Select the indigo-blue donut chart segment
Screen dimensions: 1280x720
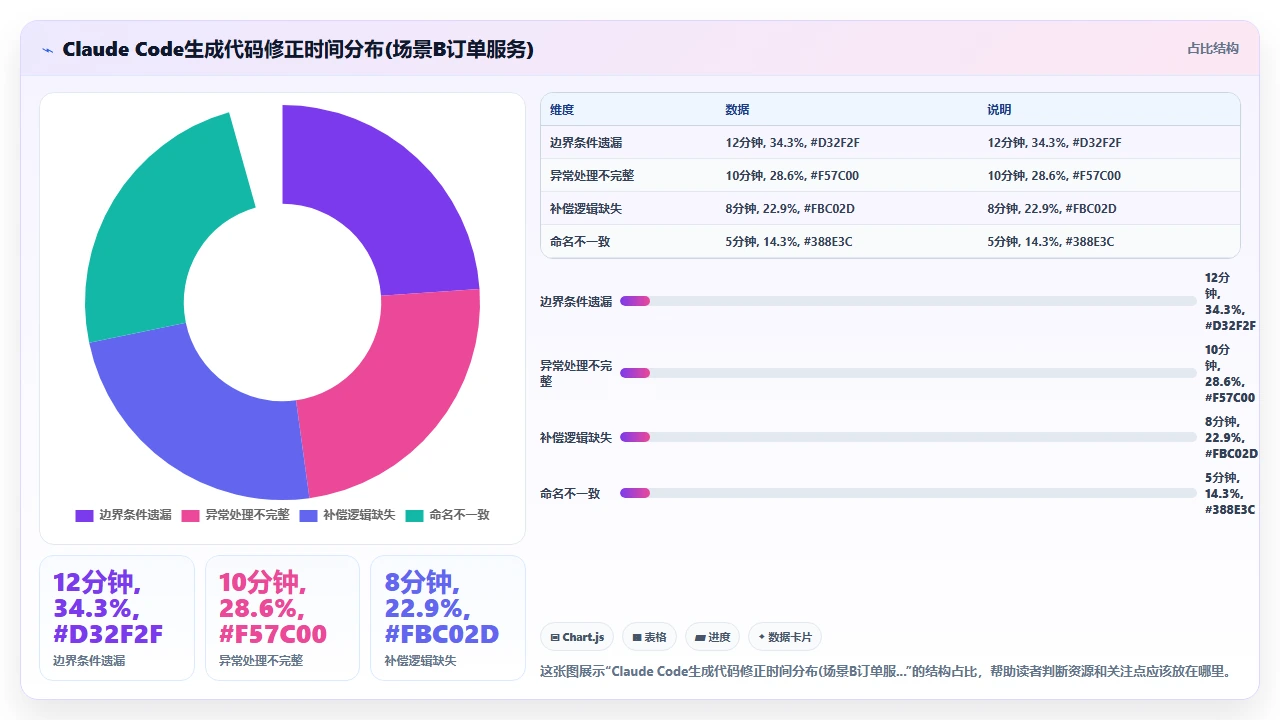[192, 415]
